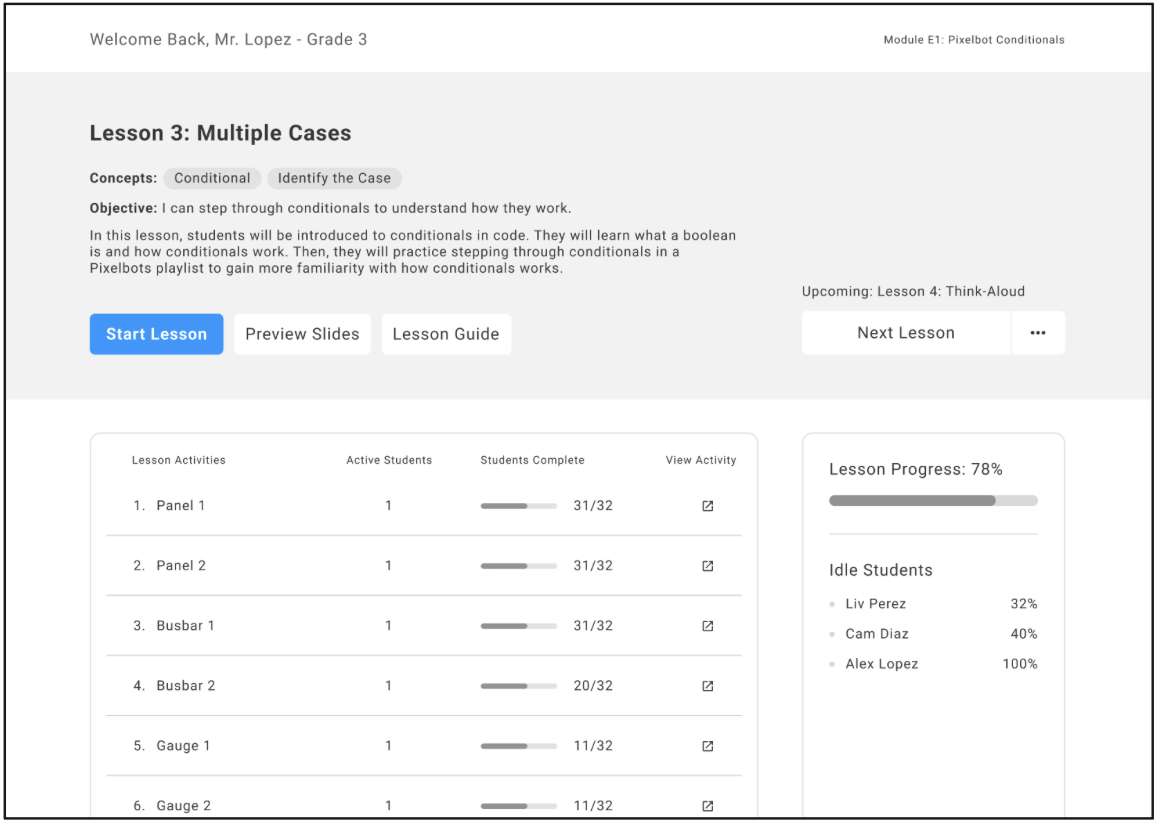This screenshot has height=826, width=1160.
Task: Open Gauge 1 activity external link icon
Action: 707,746
